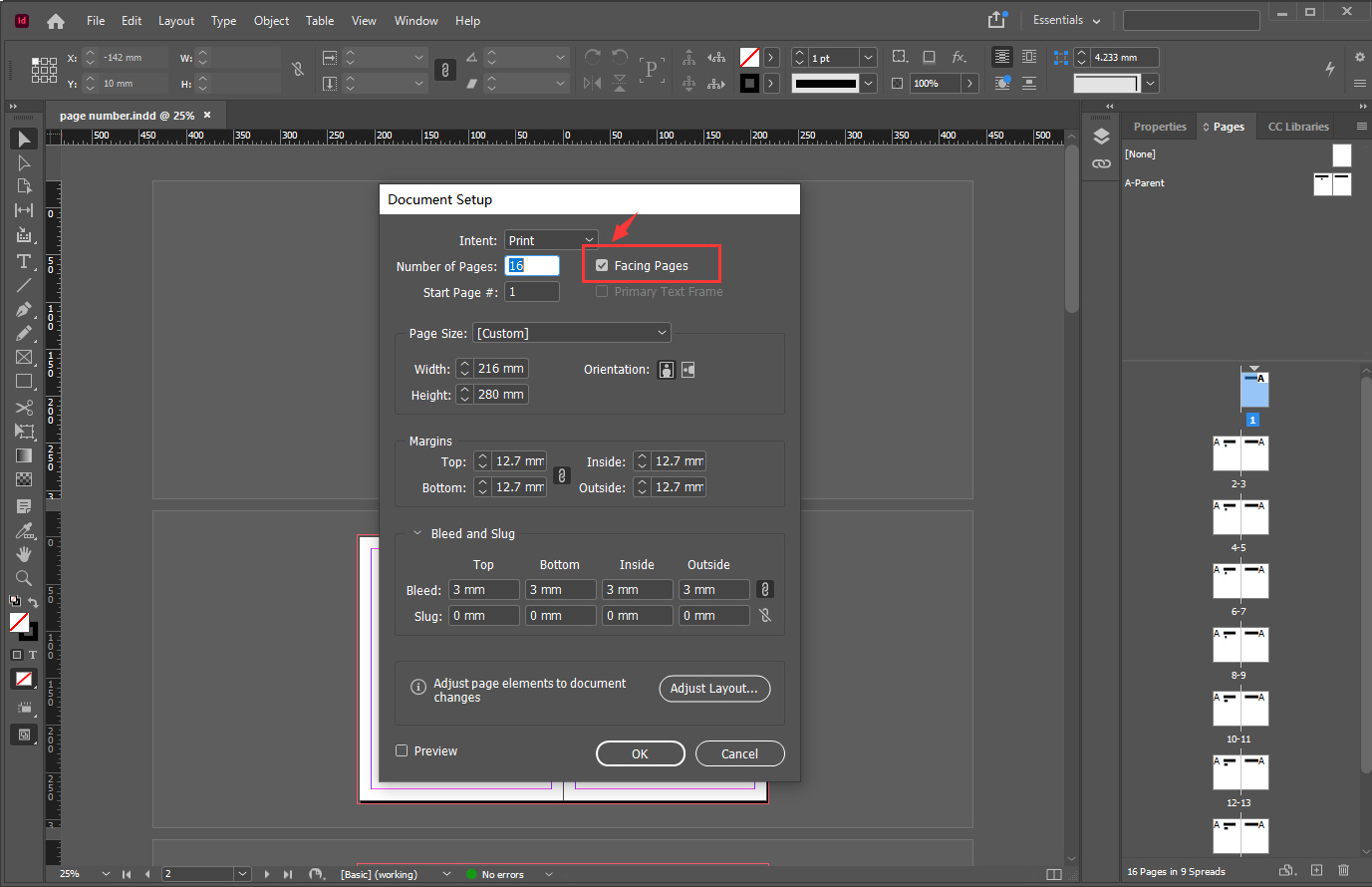This screenshot has width=1372, height=887.
Task: Select the Eyedropper tool
Action: tap(24, 530)
